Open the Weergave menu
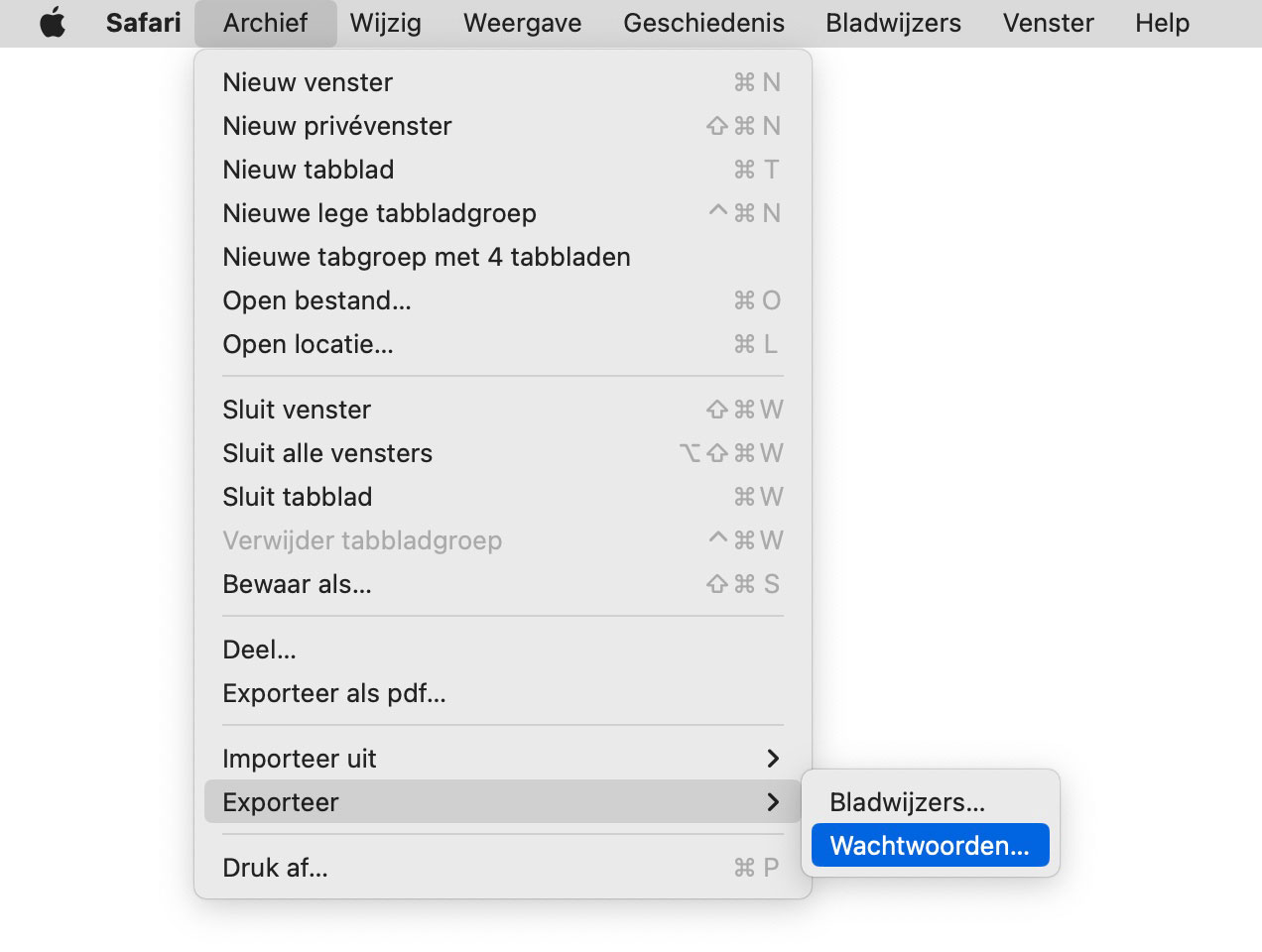This screenshot has height=952, width=1262. point(522,23)
